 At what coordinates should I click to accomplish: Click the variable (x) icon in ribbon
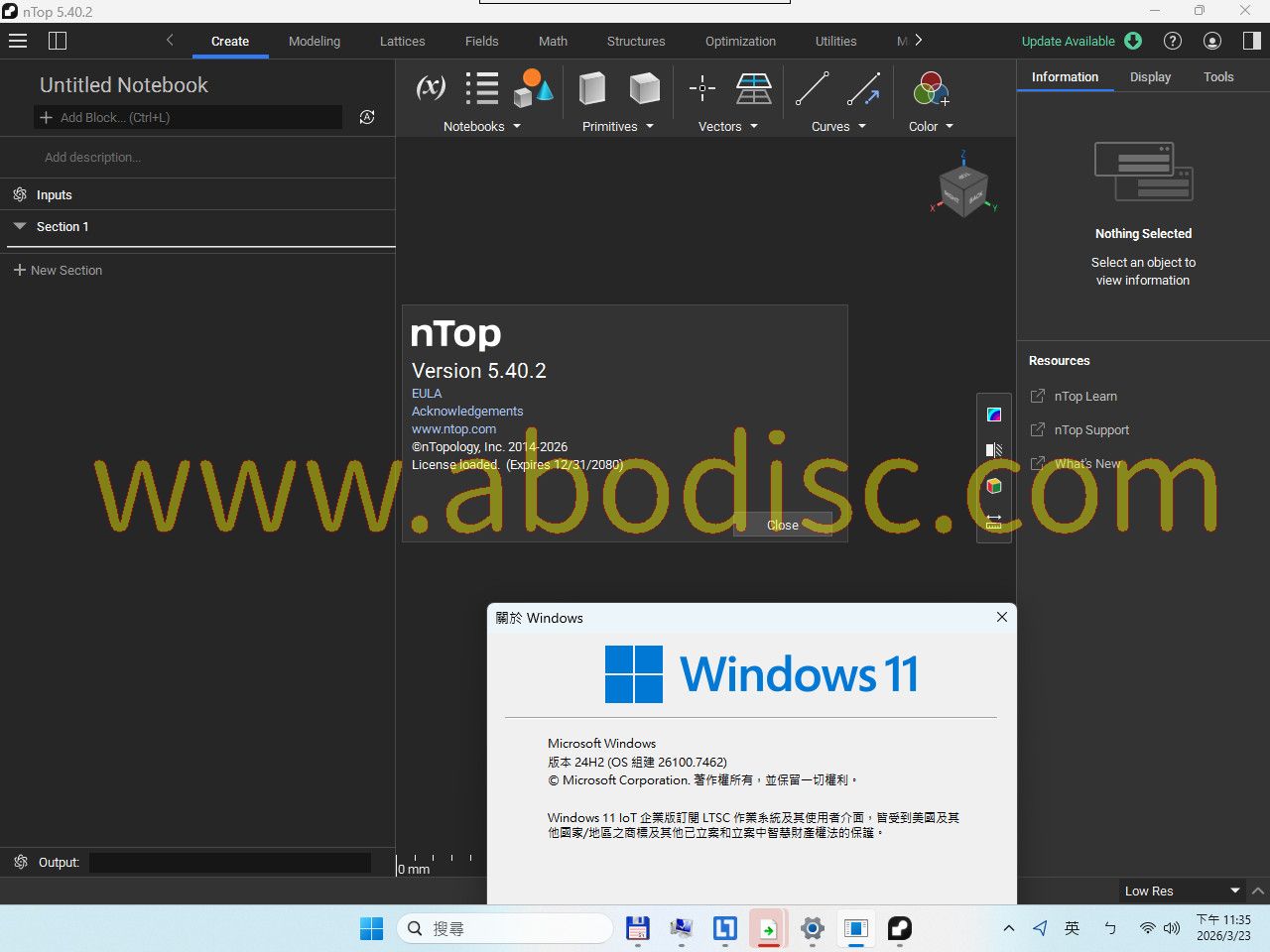click(431, 88)
